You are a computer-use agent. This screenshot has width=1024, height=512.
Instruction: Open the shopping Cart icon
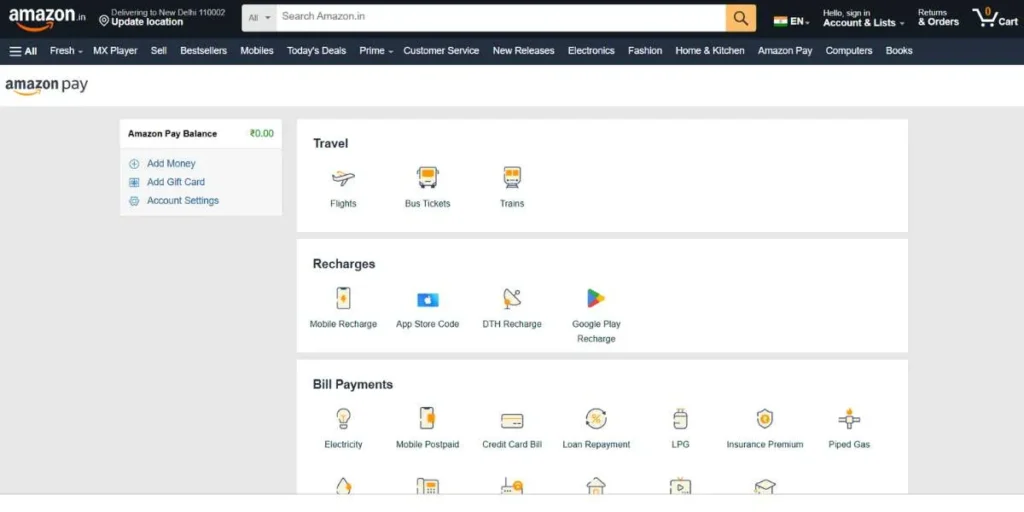[x=995, y=18]
